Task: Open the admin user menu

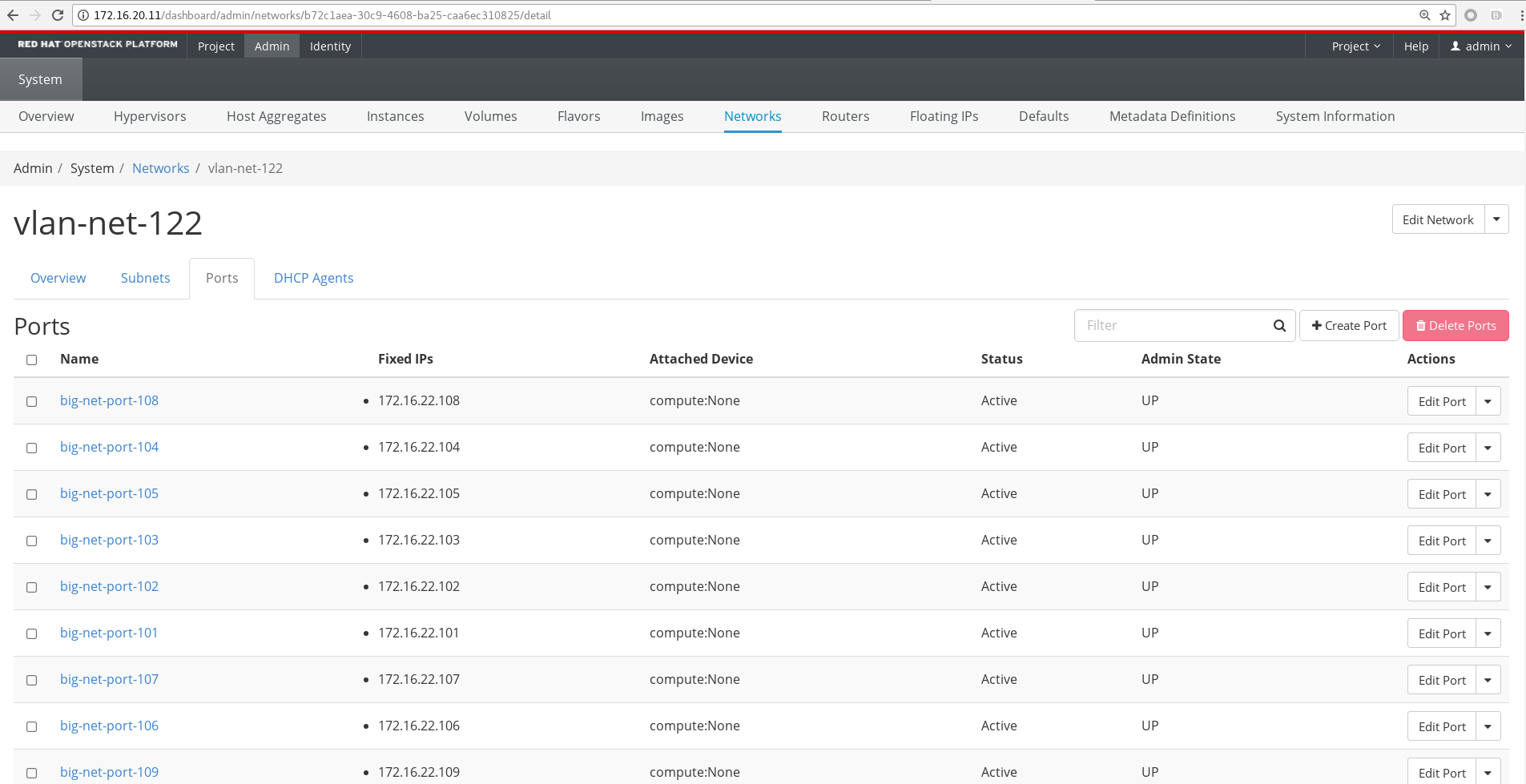Action: pyautogui.click(x=1481, y=46)
